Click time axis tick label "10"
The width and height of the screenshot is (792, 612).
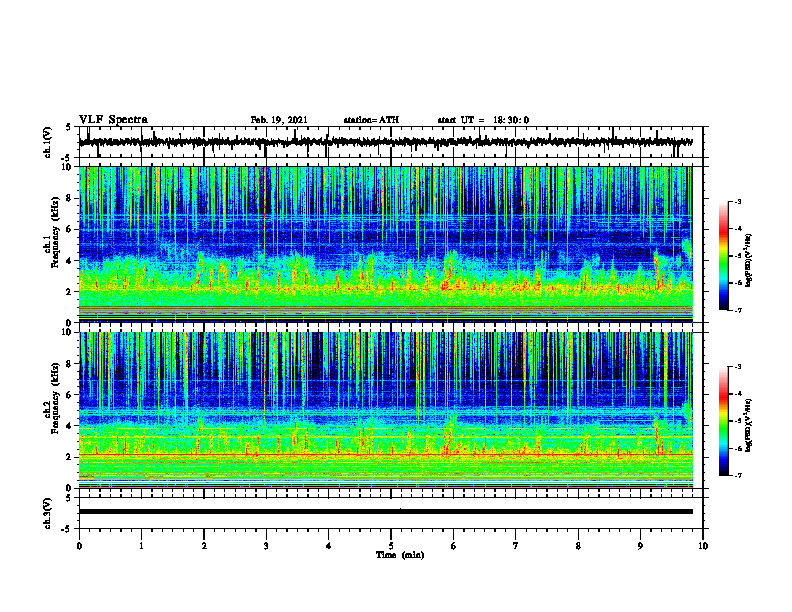coord(703,546)
